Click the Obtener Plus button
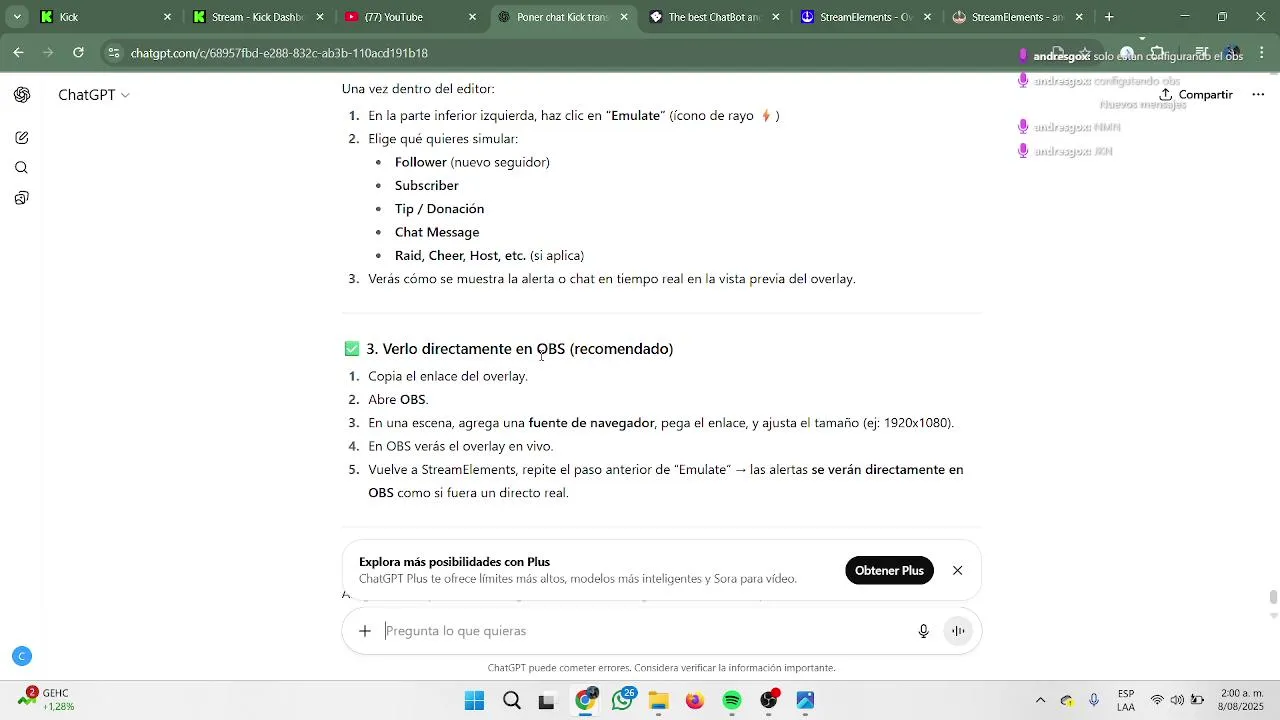 click(x=889, y=571)
